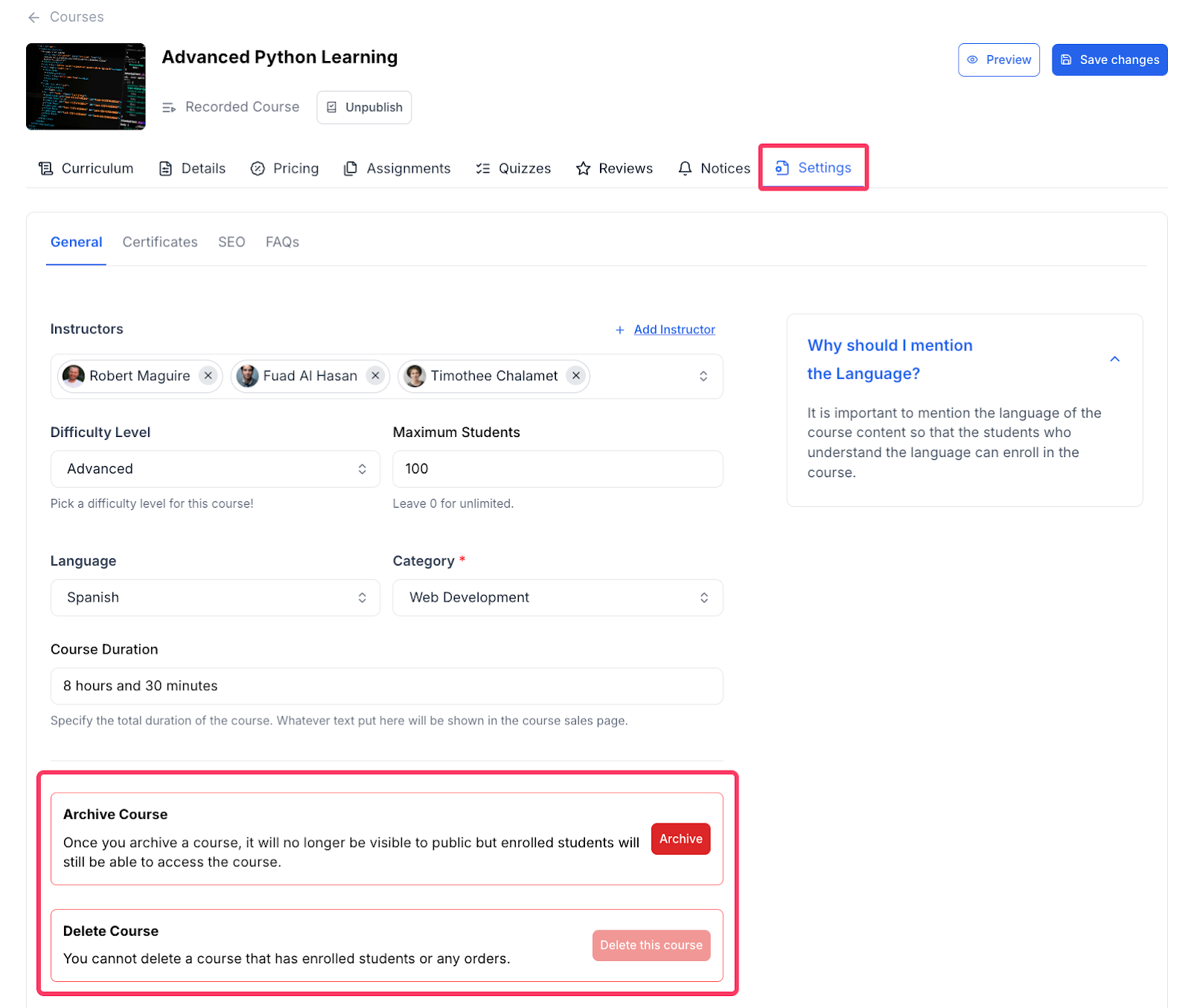Select the Settings gear-document icon
This screenshot has width=1191, height=1008.
pos(781,168)
